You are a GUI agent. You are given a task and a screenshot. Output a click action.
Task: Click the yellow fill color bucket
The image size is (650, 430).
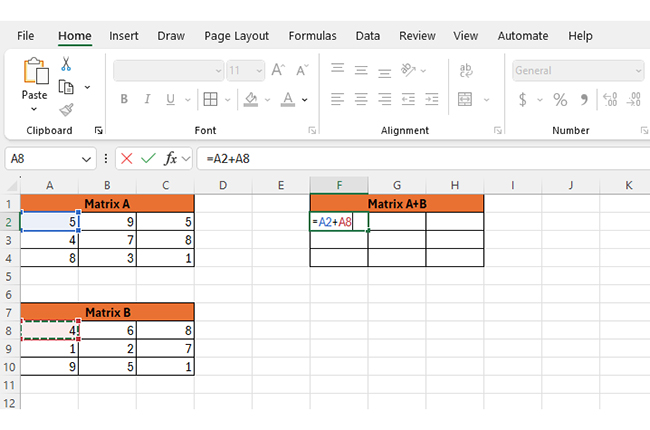tap(251, 99)
